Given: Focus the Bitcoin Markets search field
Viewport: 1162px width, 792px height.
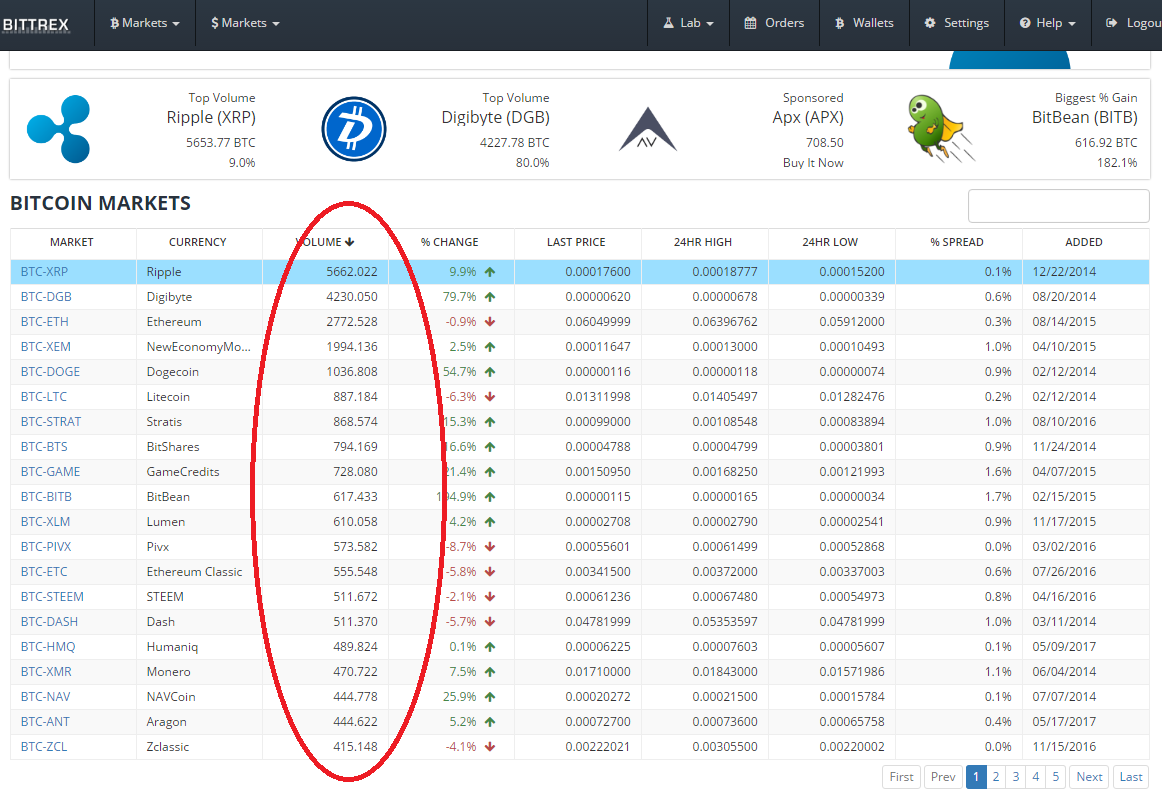Looking at the screenshot, I should pyautogui.click(x=1058, y=205).
